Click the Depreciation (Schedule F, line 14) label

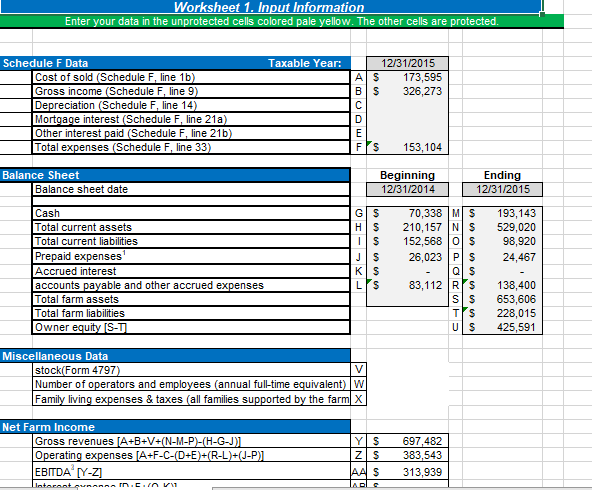coord(116,105)
